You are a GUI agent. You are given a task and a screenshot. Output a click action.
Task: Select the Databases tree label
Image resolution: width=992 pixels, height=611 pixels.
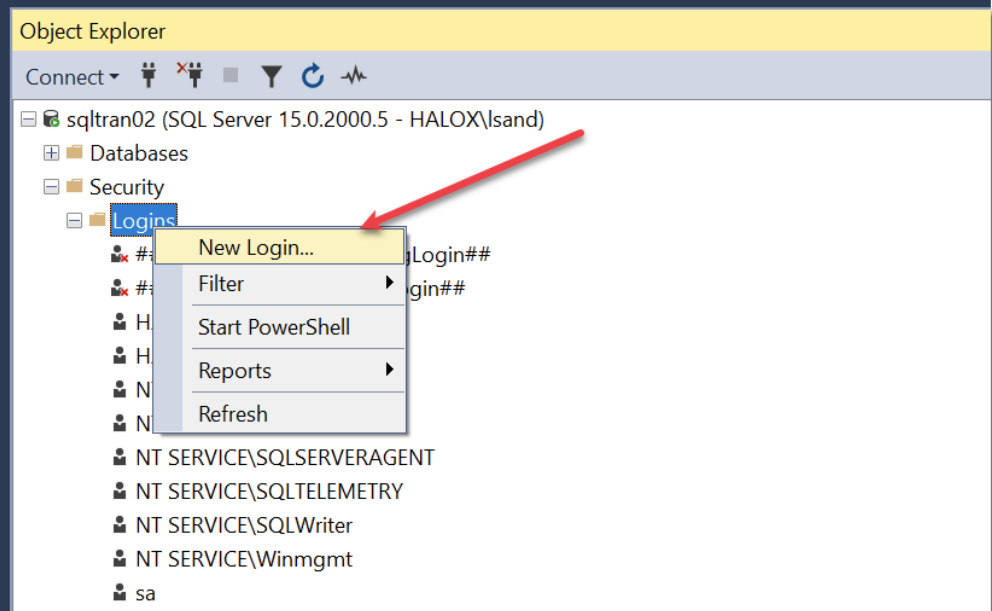click(x=139, y=153)
